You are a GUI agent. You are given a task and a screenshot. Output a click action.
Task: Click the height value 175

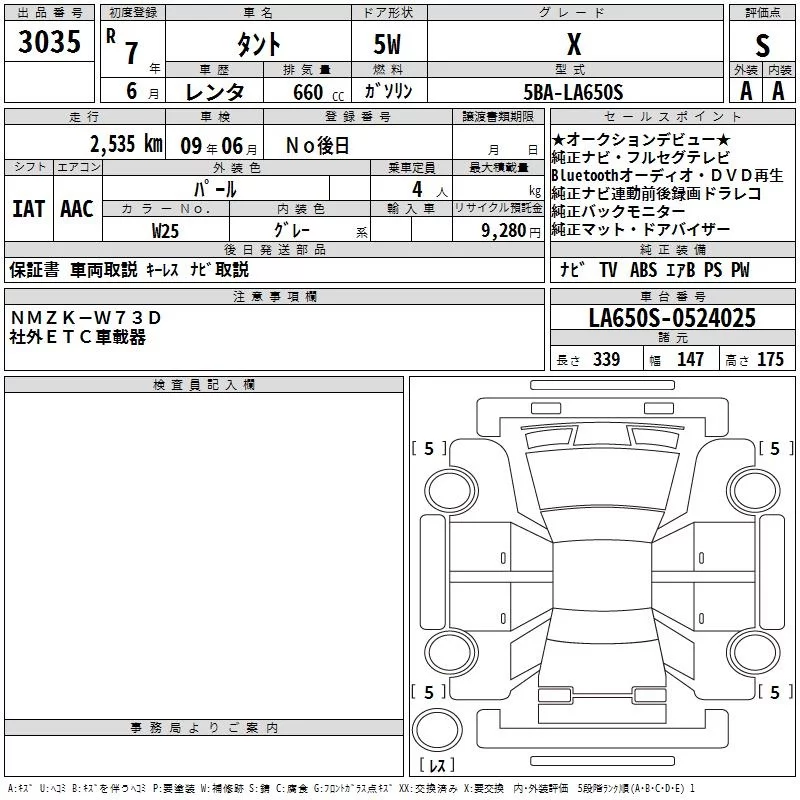coord(770,359)
